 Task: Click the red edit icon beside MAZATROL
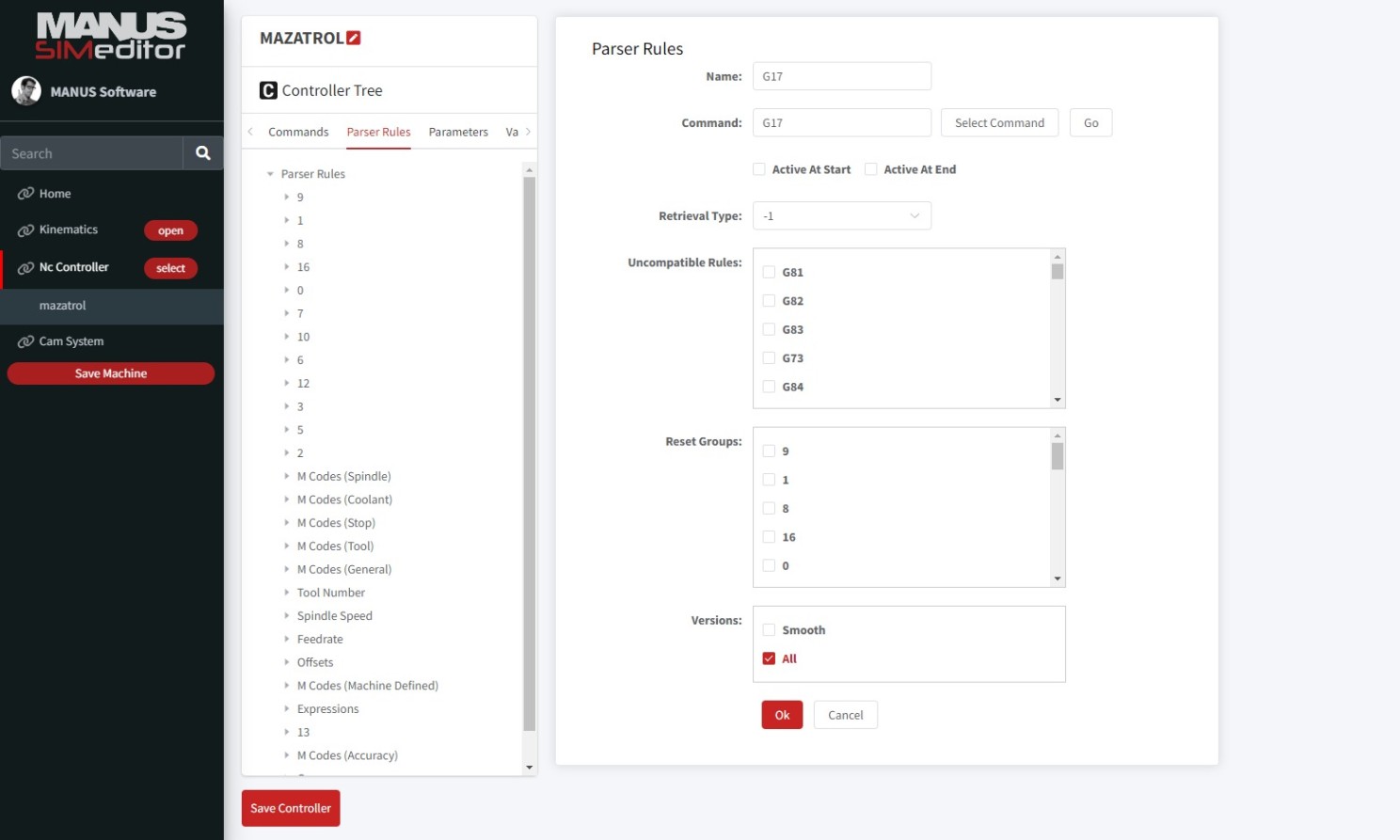pos(354,39)
